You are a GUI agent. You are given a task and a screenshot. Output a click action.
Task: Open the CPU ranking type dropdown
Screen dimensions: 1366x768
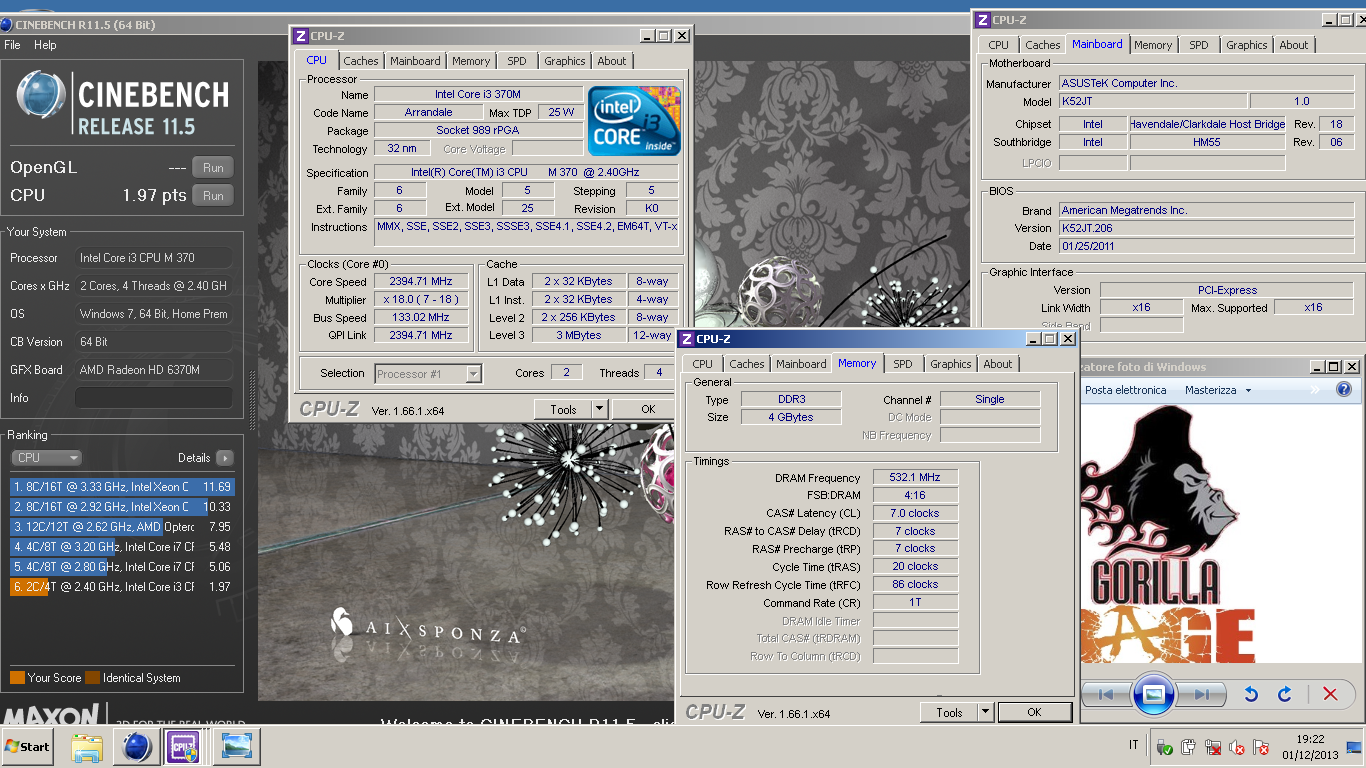coord(46,458)
